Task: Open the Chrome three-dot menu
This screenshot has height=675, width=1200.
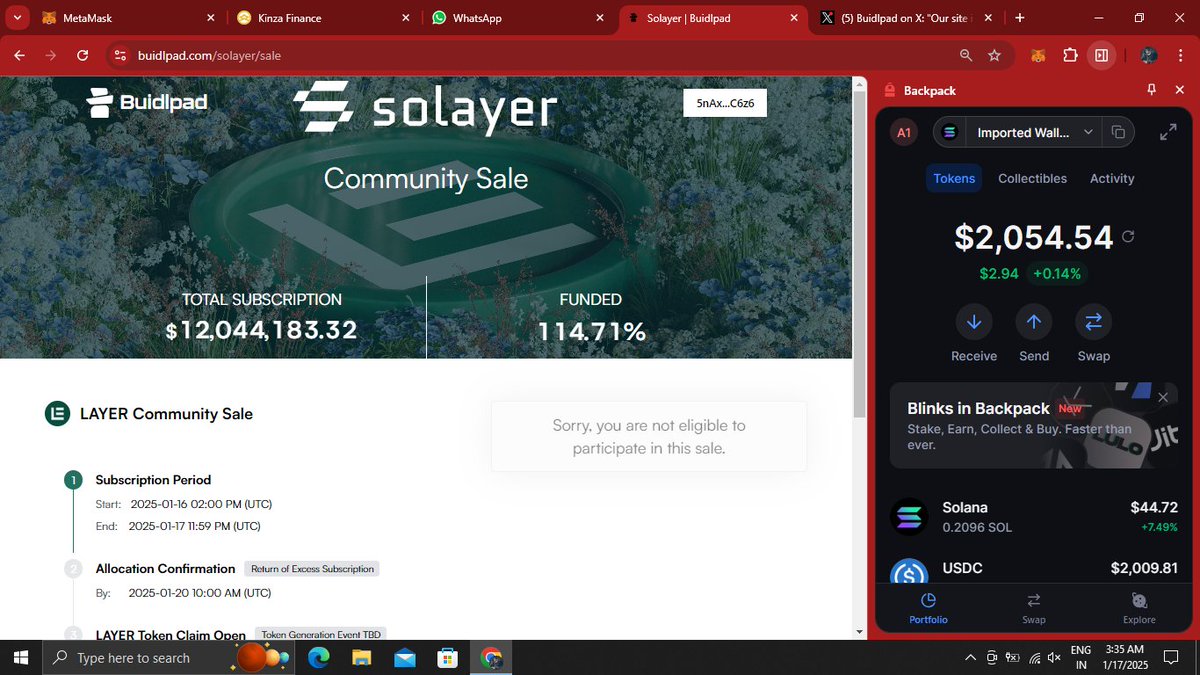Action: click(1180, 56)
